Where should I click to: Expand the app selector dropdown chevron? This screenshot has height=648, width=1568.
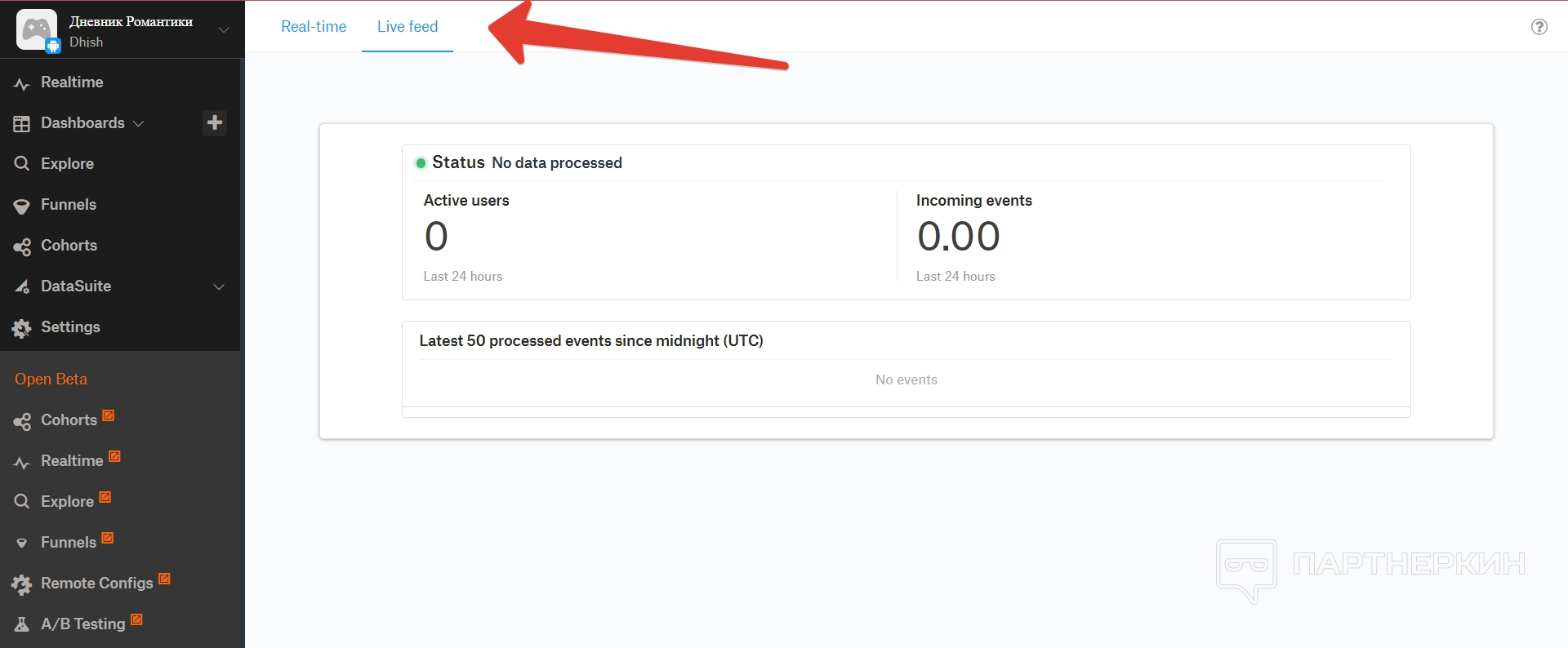point(223,30)
